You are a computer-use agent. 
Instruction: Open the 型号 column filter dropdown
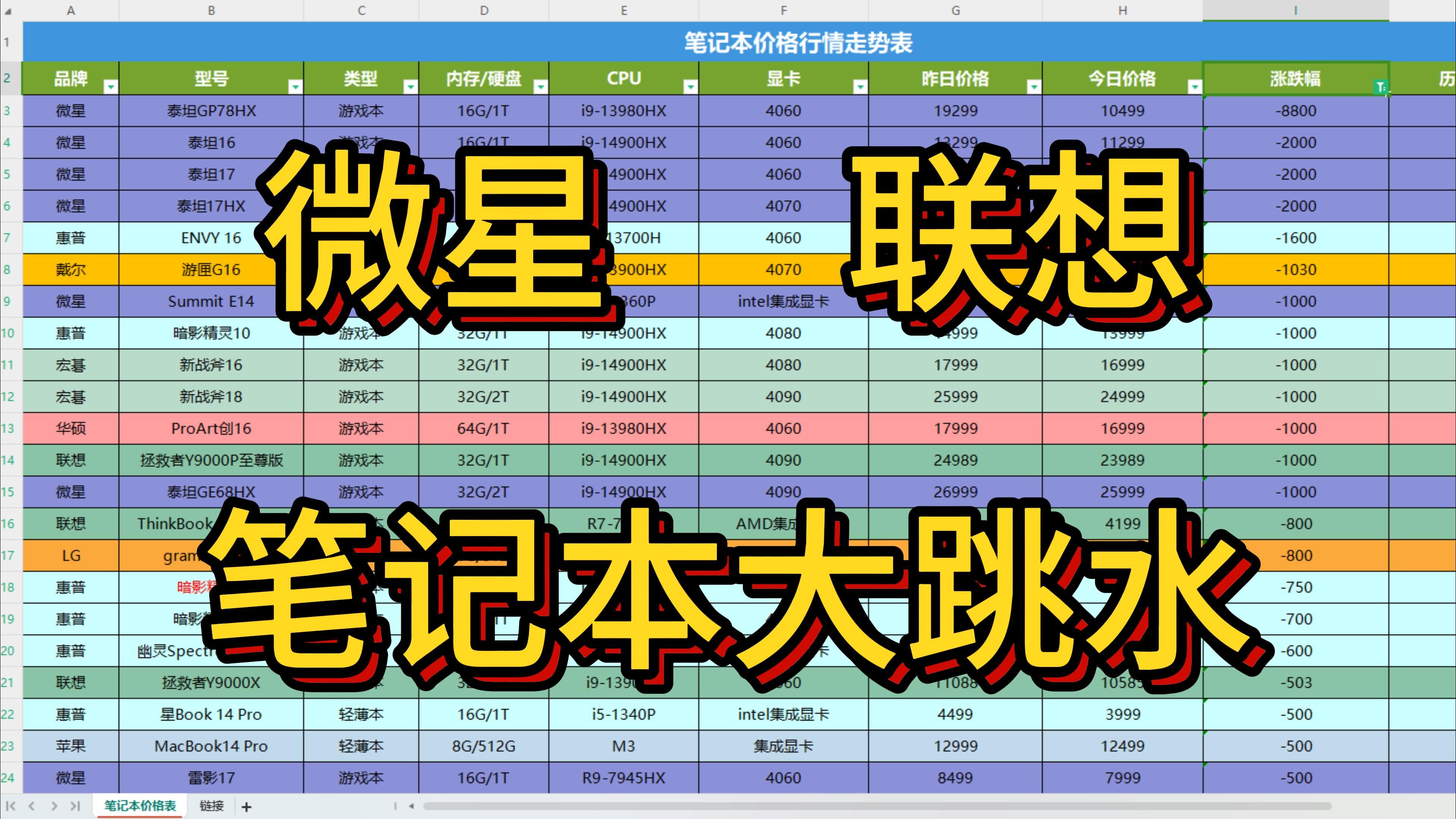click(x=295, y=86)
